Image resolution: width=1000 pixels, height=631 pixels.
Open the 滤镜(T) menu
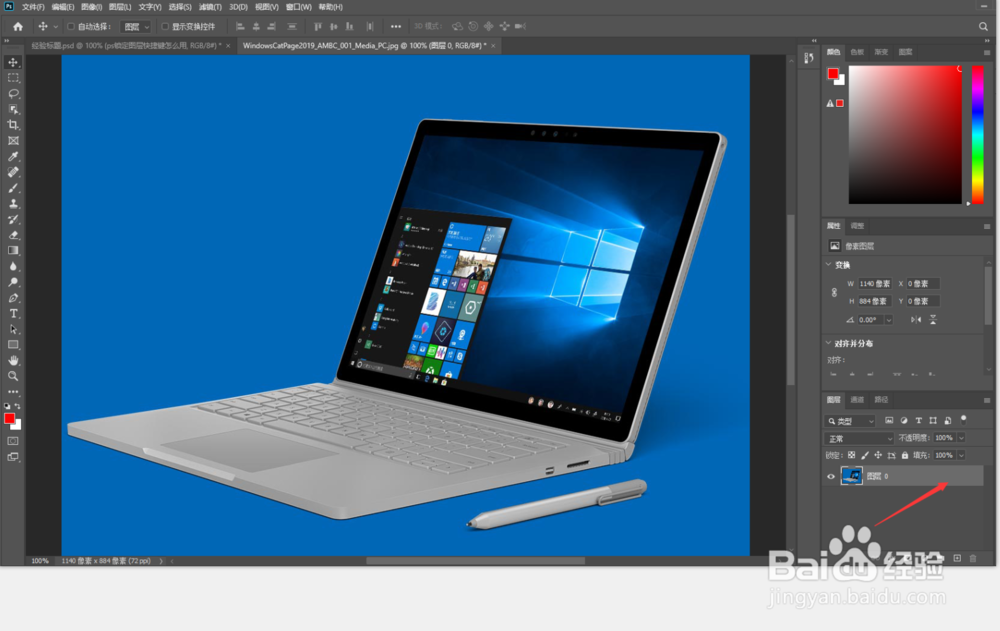(210, 7)
